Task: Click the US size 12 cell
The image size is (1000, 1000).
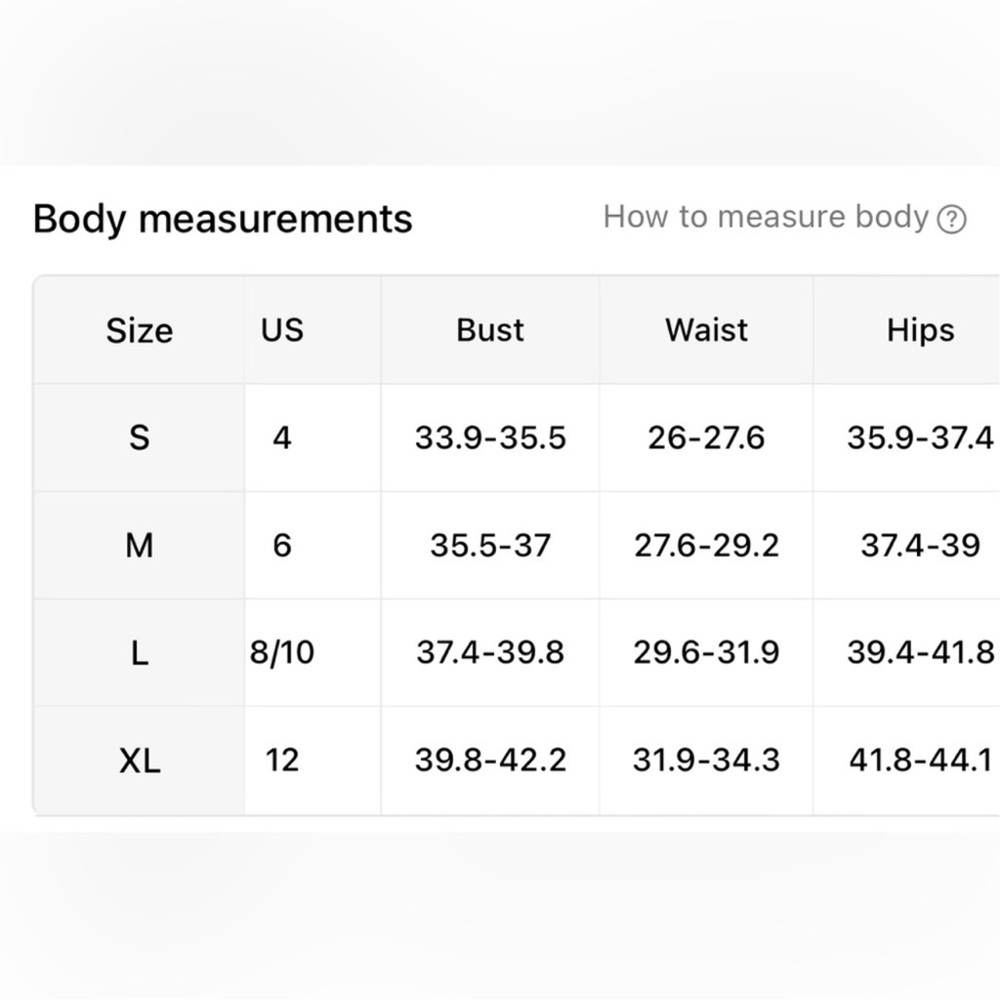Action: (x=282, y=760)
